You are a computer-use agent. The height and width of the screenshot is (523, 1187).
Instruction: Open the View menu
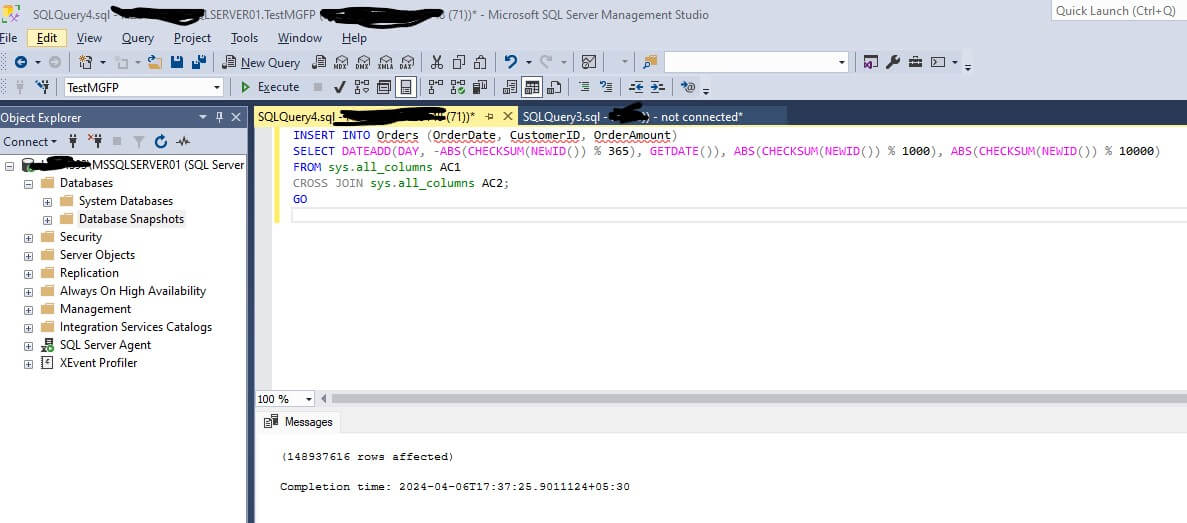click(x=89, y=38)
